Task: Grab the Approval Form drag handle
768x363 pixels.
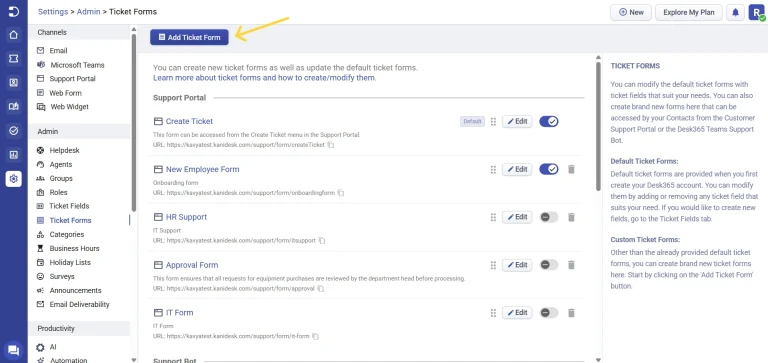Action: (493, 265)
